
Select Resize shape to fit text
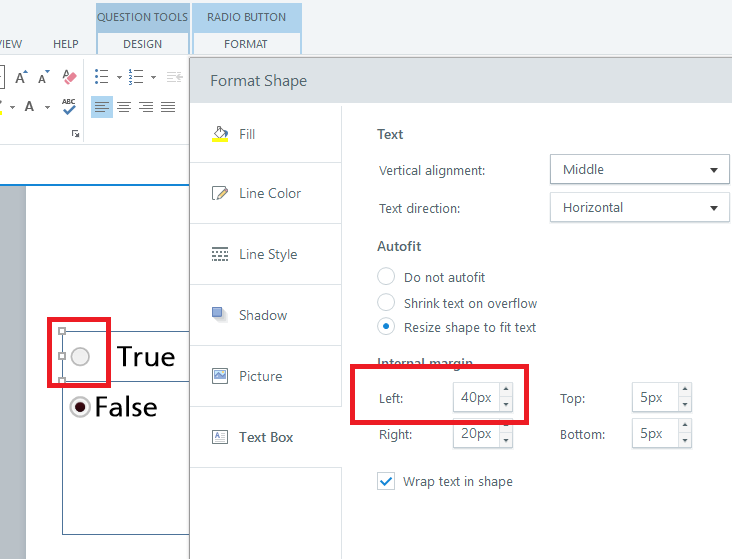coord(386,326)
